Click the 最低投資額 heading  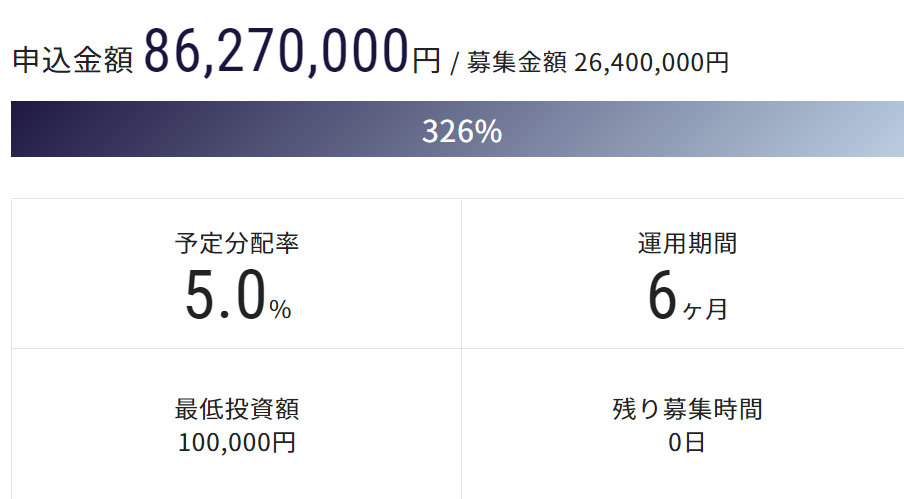point(237,409)
